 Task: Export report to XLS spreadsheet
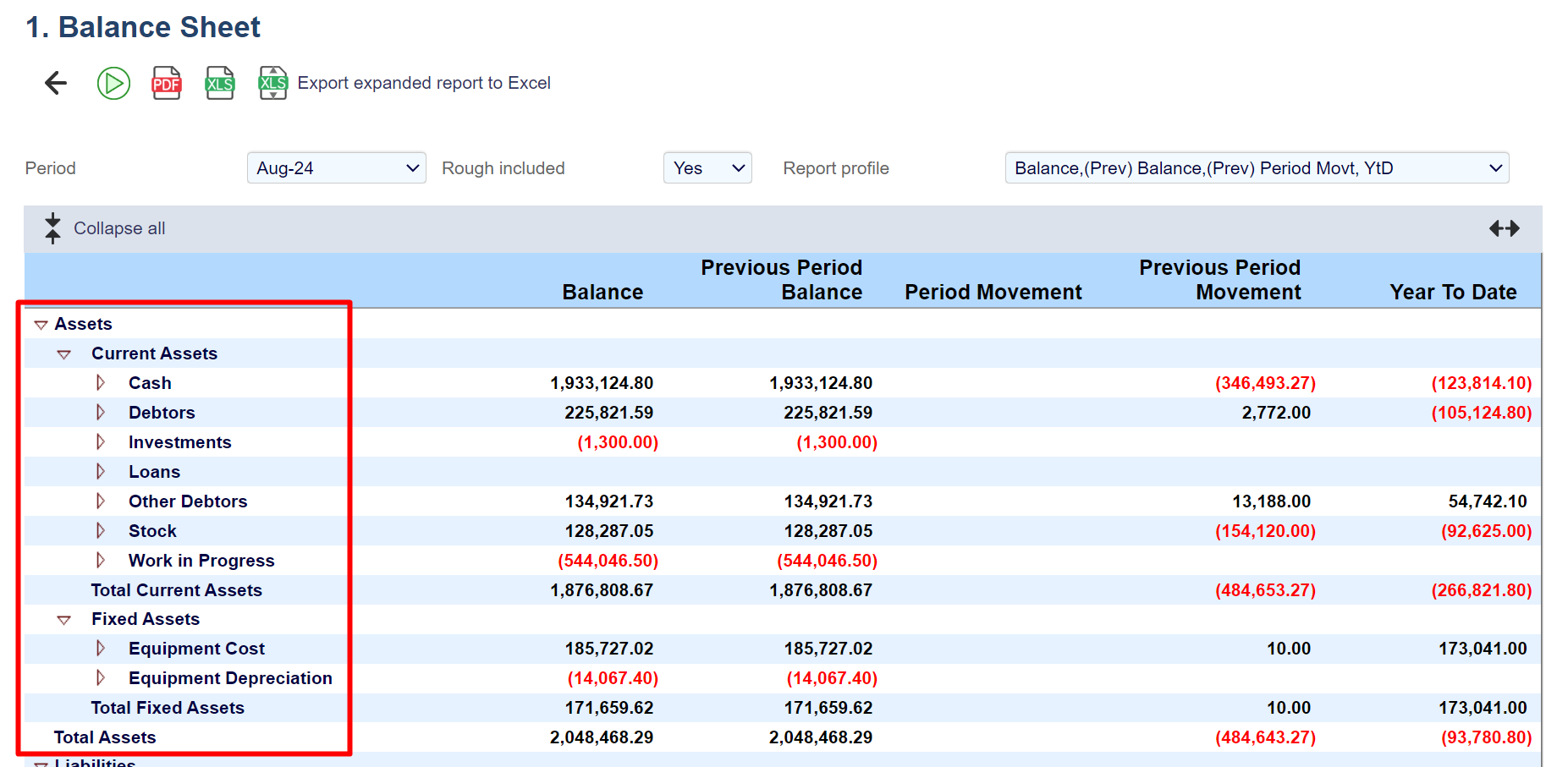pos(220,83)
